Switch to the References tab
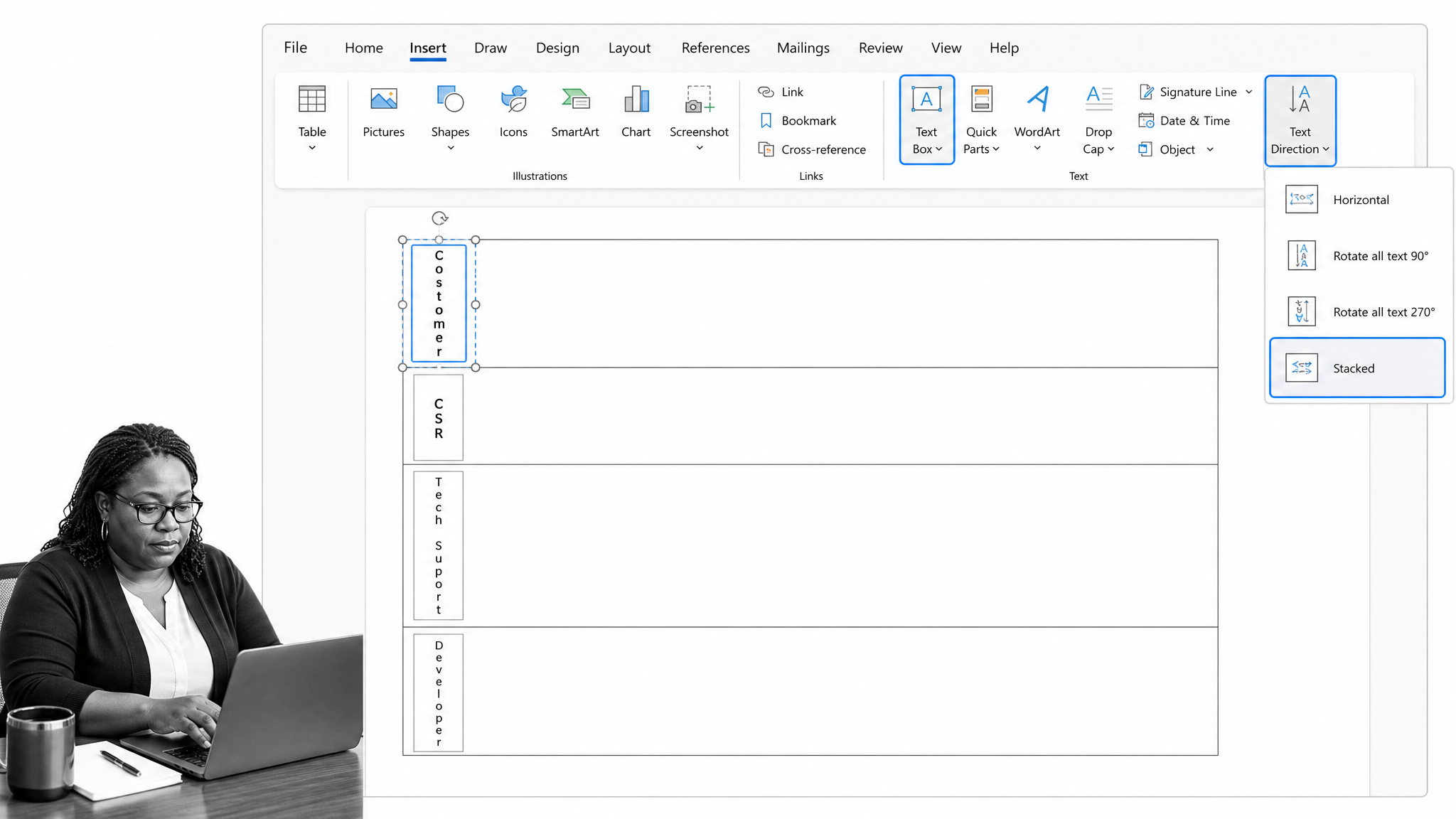1456x819 pixels. point(715,48)
